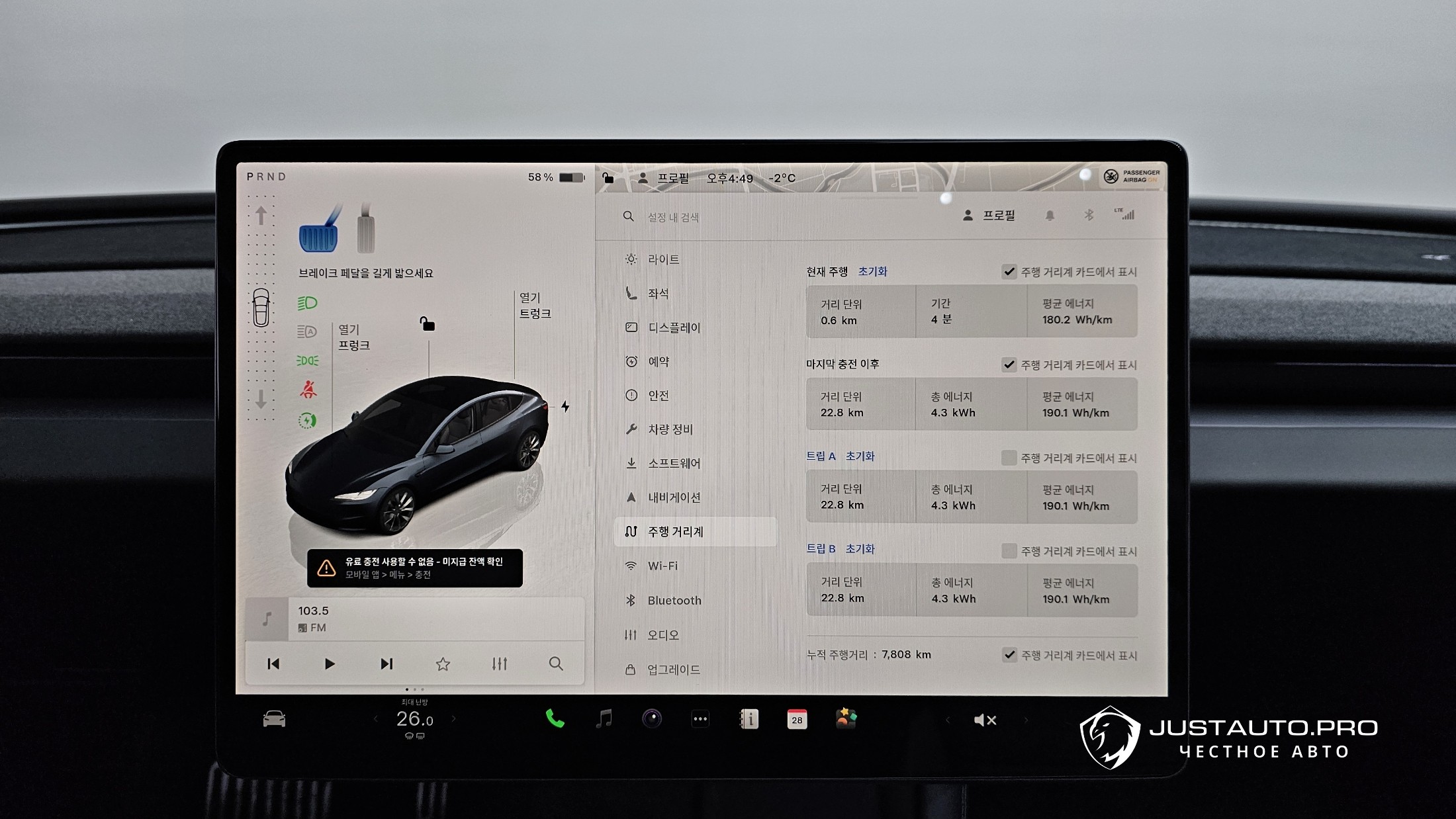Open the music note app in dock
The image size is (1456, 819).
click(604, 719)
